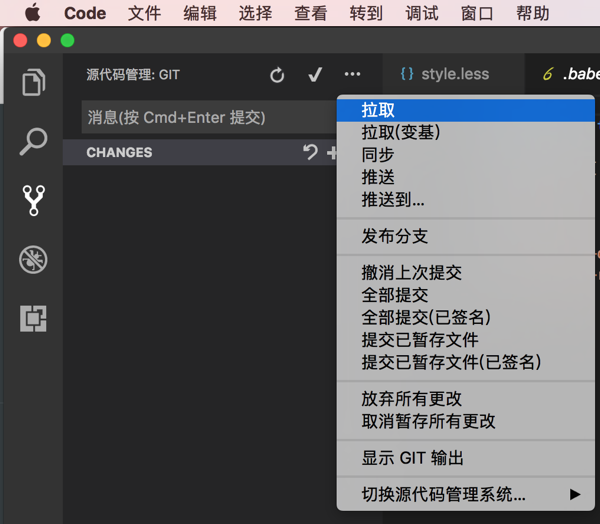600x524 pixels.
Task: Click the discard all changes arrow icon
Action: click(310, 152)
